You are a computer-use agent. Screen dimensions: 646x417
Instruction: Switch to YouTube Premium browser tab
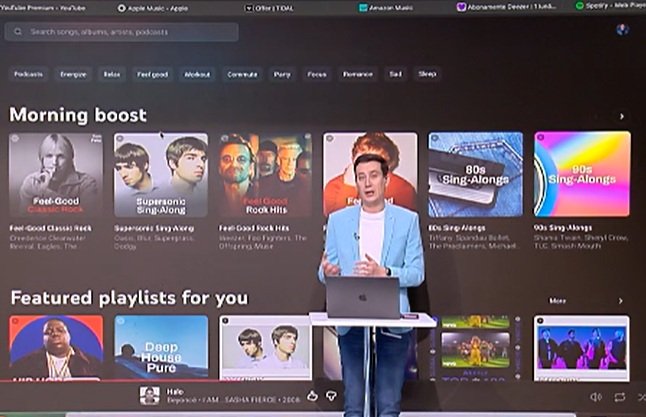point(43,7)
